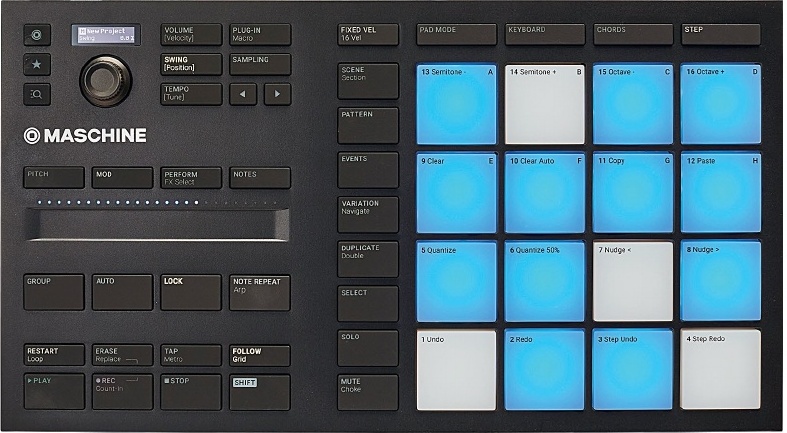Tap pad 7 Nudge <

click(633, 281)
